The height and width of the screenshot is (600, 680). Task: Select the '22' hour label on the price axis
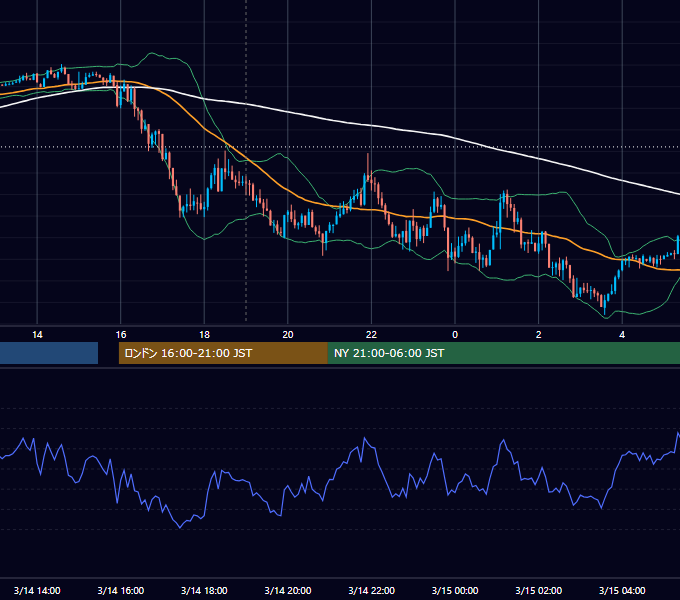[x=371, y=335]
